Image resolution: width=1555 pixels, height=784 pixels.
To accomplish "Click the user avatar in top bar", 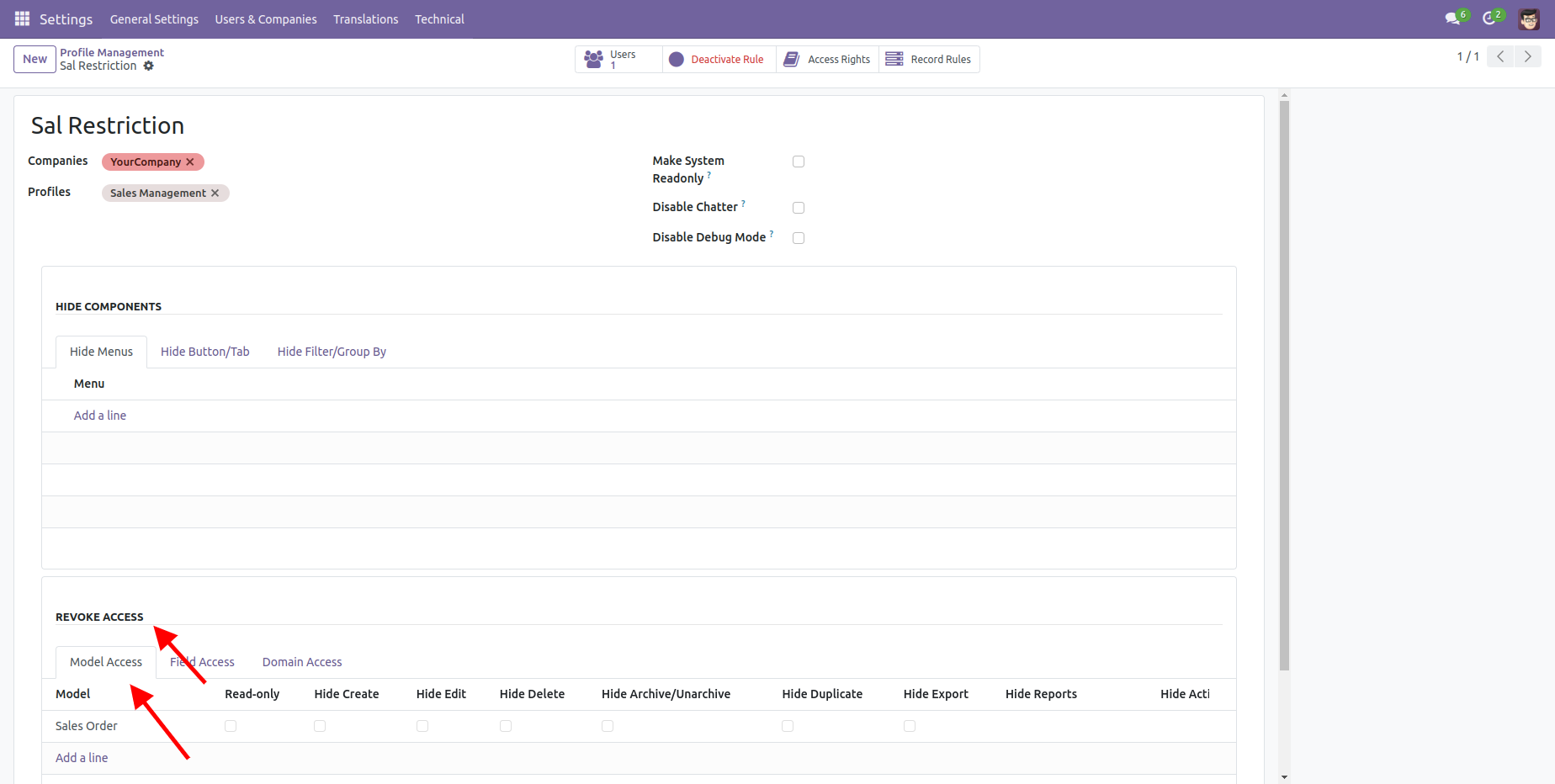I will (1529, 19).
